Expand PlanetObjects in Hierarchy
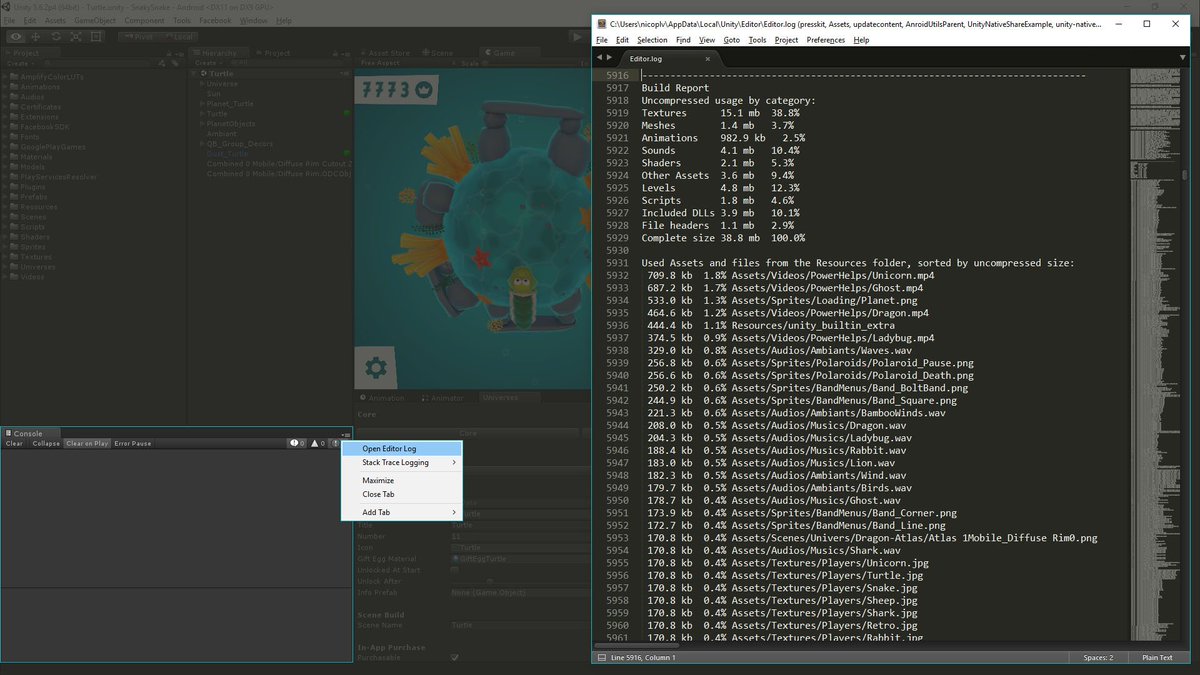The height and width of the screenshot is (675, 1200). point(202,124)
